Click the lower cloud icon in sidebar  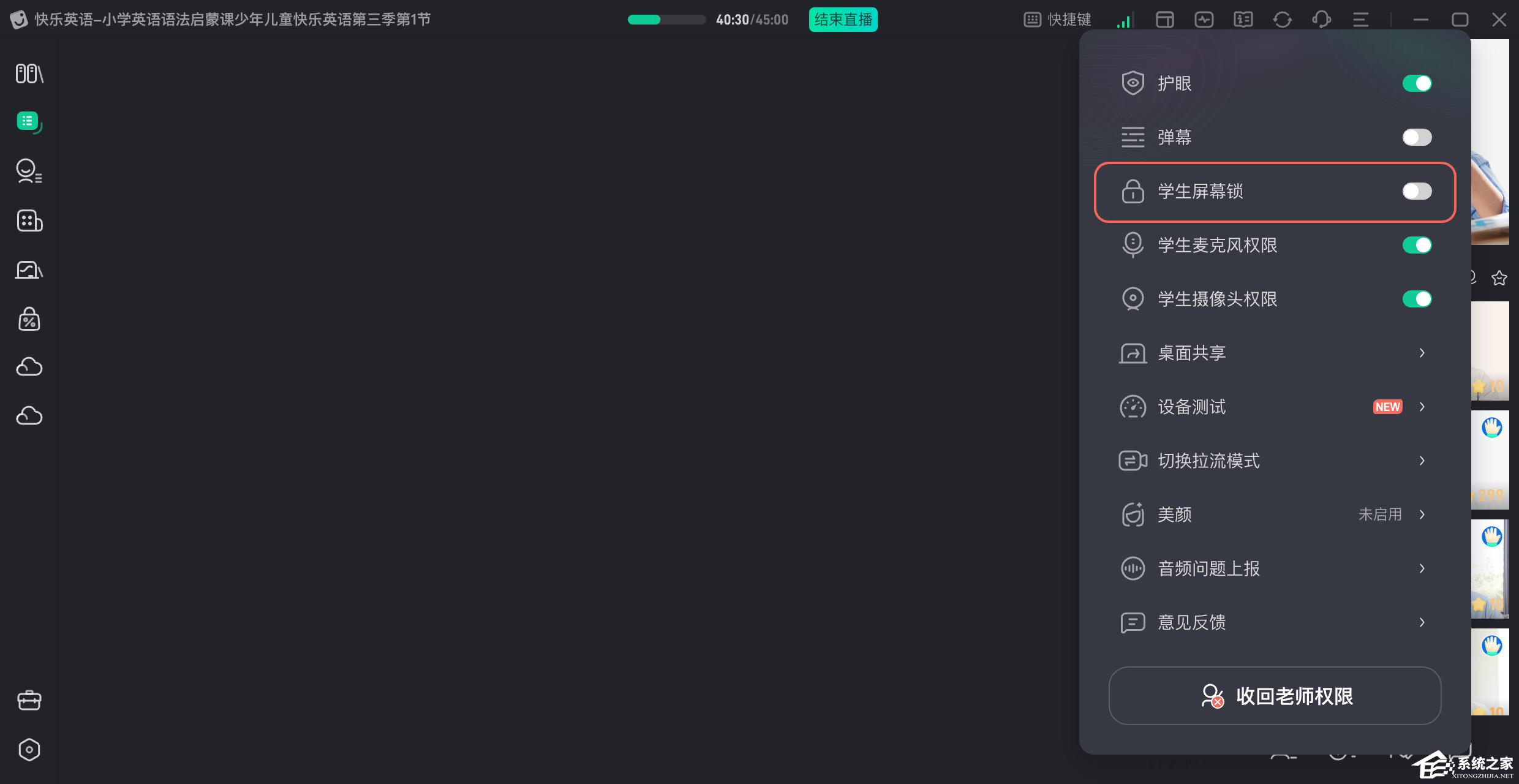point(29,416)
